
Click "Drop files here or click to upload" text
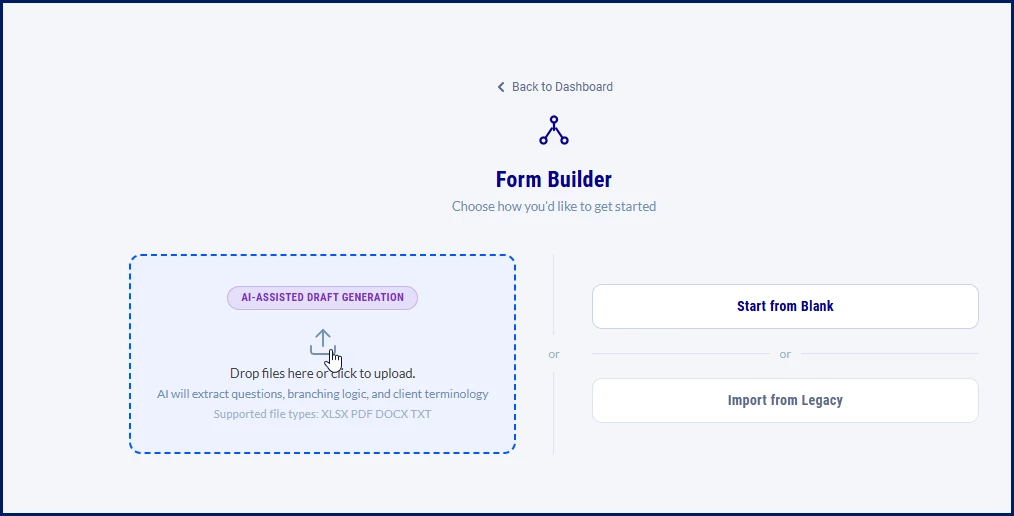tap(323, 373)
